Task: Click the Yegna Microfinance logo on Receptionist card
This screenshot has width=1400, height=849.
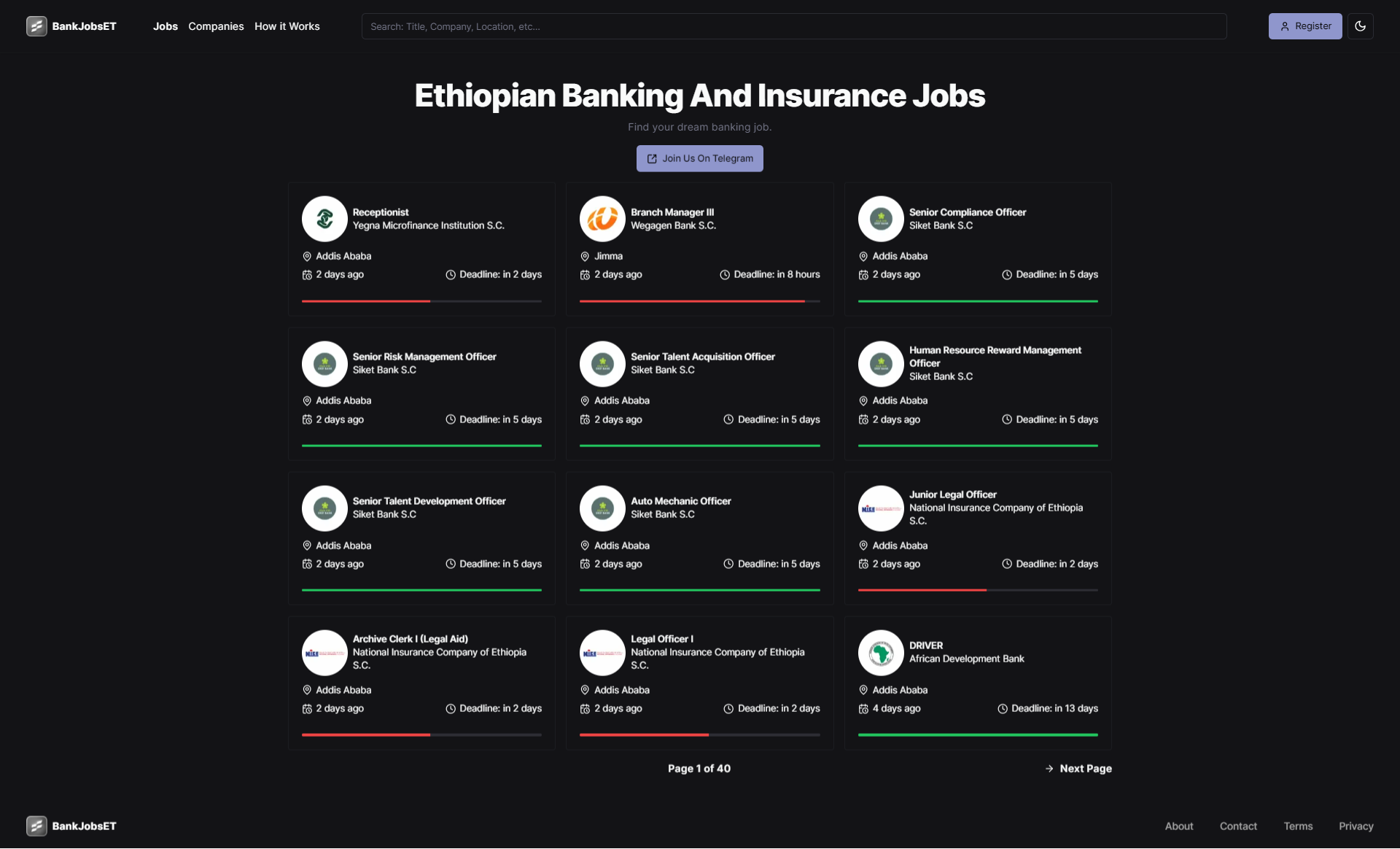Action: click(324, 219)
